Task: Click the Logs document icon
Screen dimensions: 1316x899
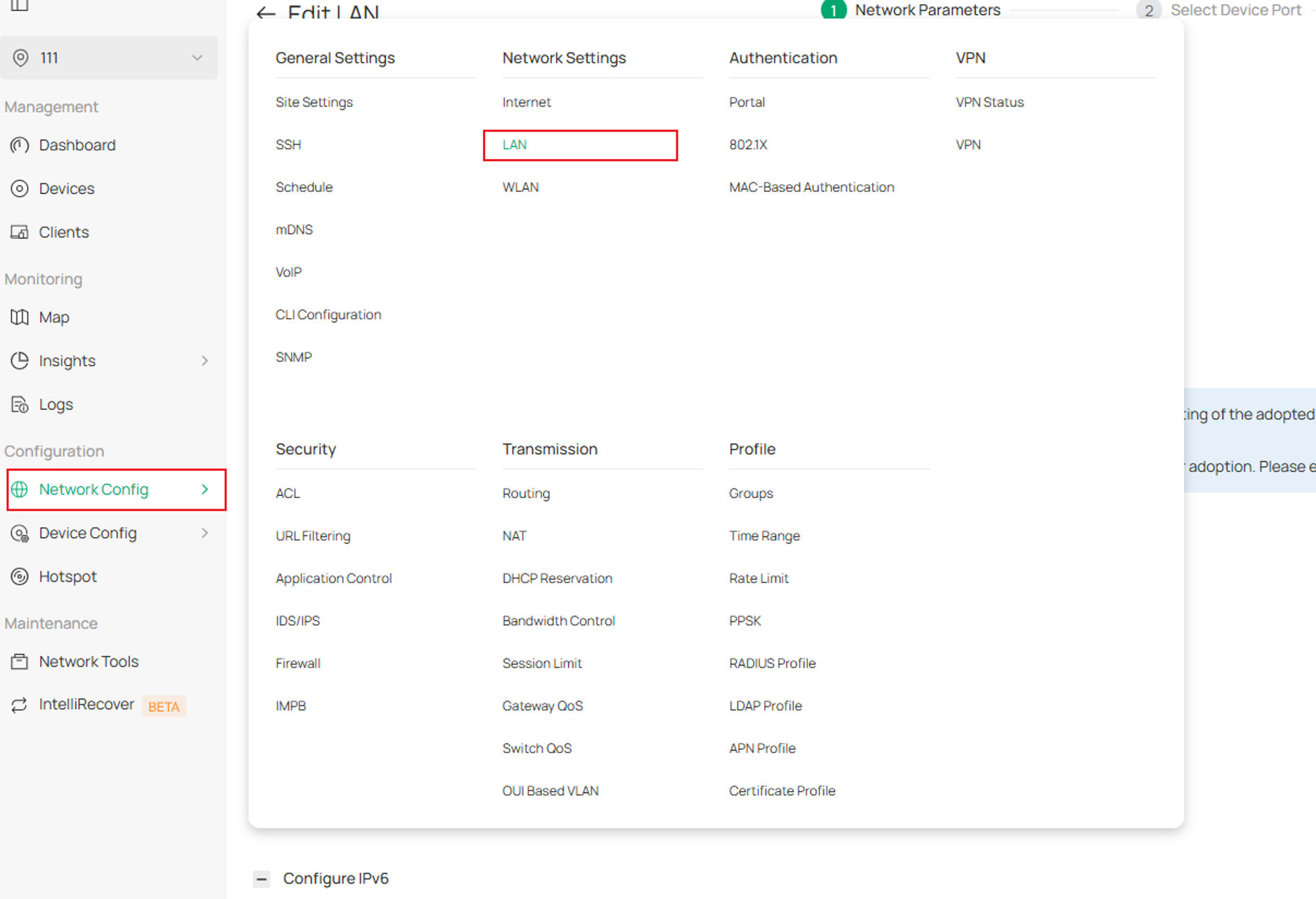Action: 20,405
